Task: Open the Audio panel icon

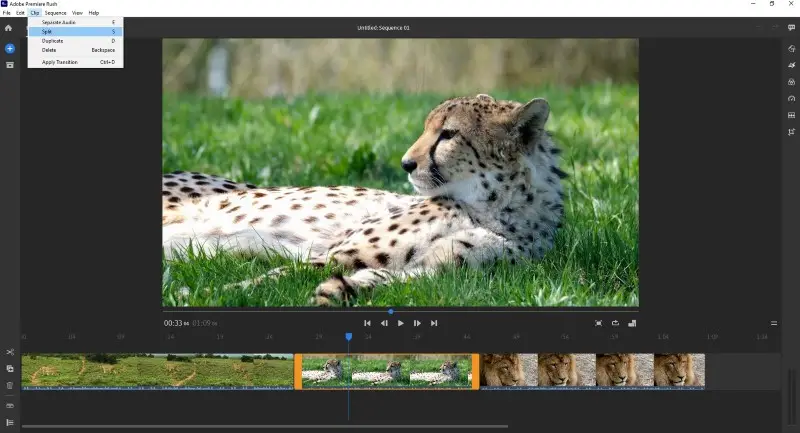Action: pos(791,115)
